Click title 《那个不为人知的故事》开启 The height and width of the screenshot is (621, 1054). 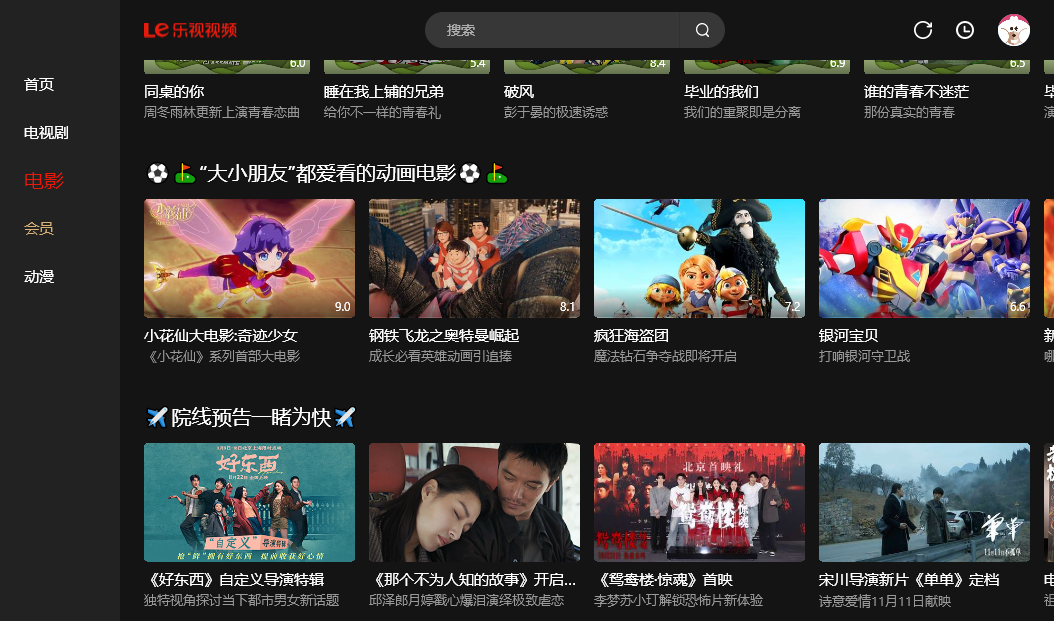473,579
